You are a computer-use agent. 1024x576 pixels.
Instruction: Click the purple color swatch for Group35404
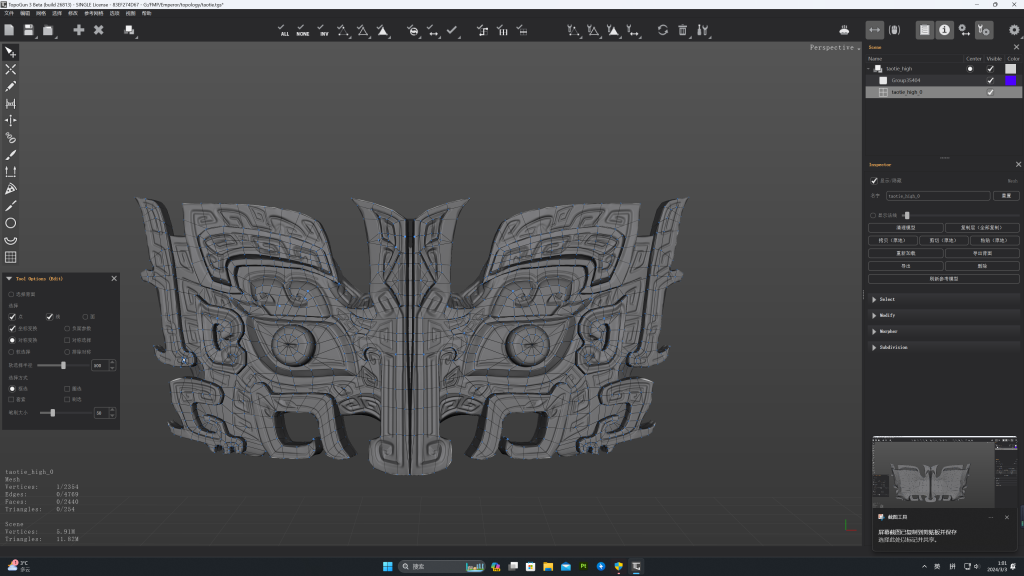1010,80
